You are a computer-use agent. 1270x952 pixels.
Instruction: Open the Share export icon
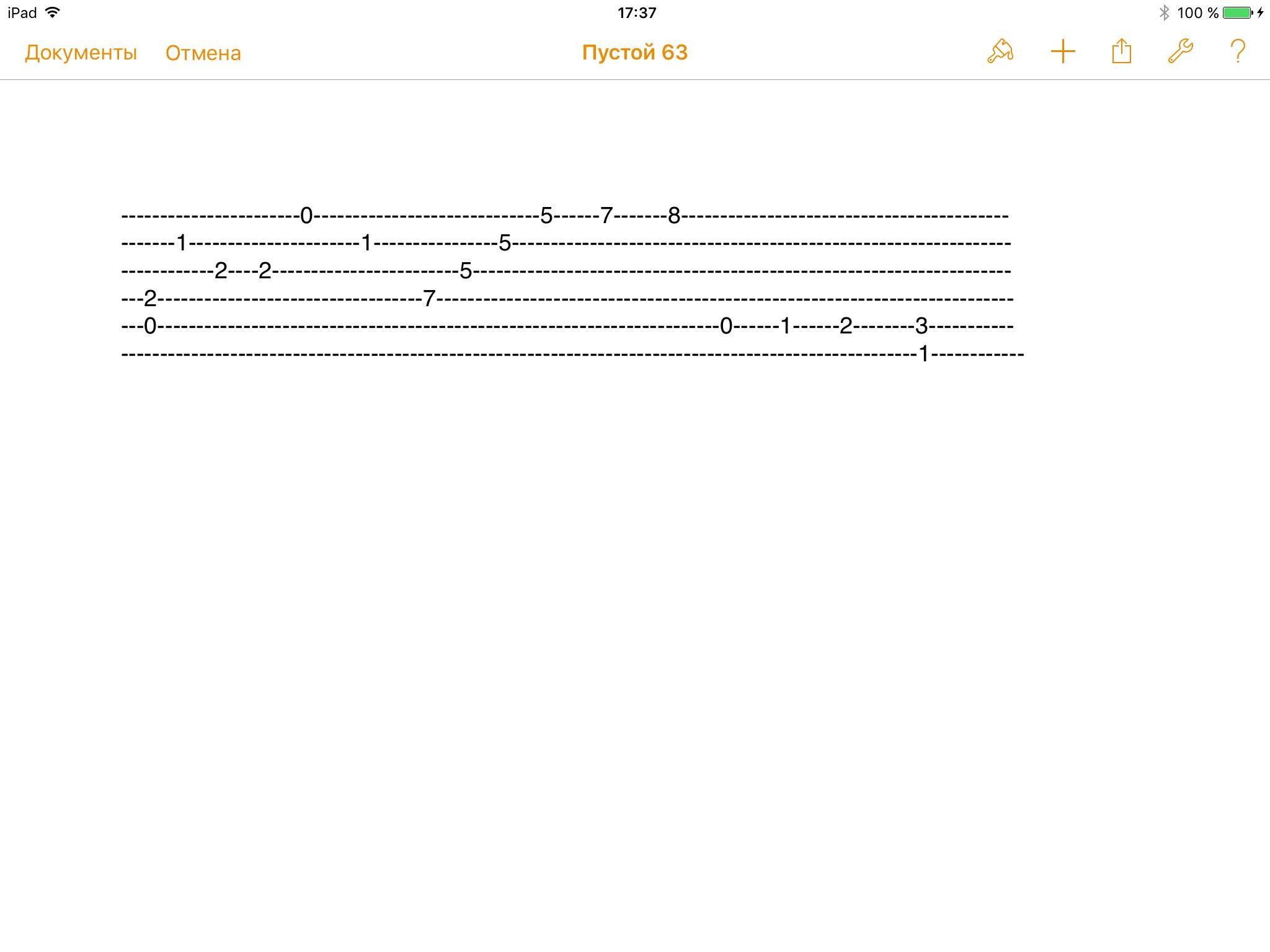[x=1121, y=51]
